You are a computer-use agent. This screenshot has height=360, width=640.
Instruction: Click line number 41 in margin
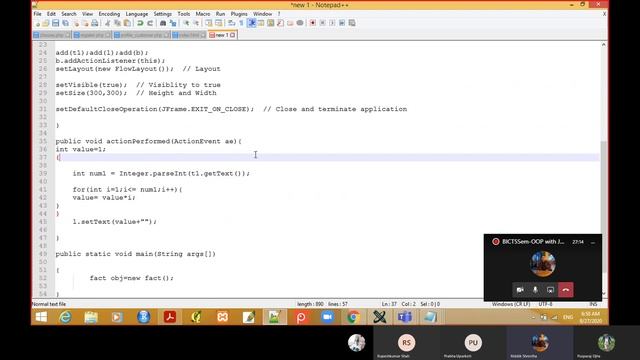click(x=43, y=189)
